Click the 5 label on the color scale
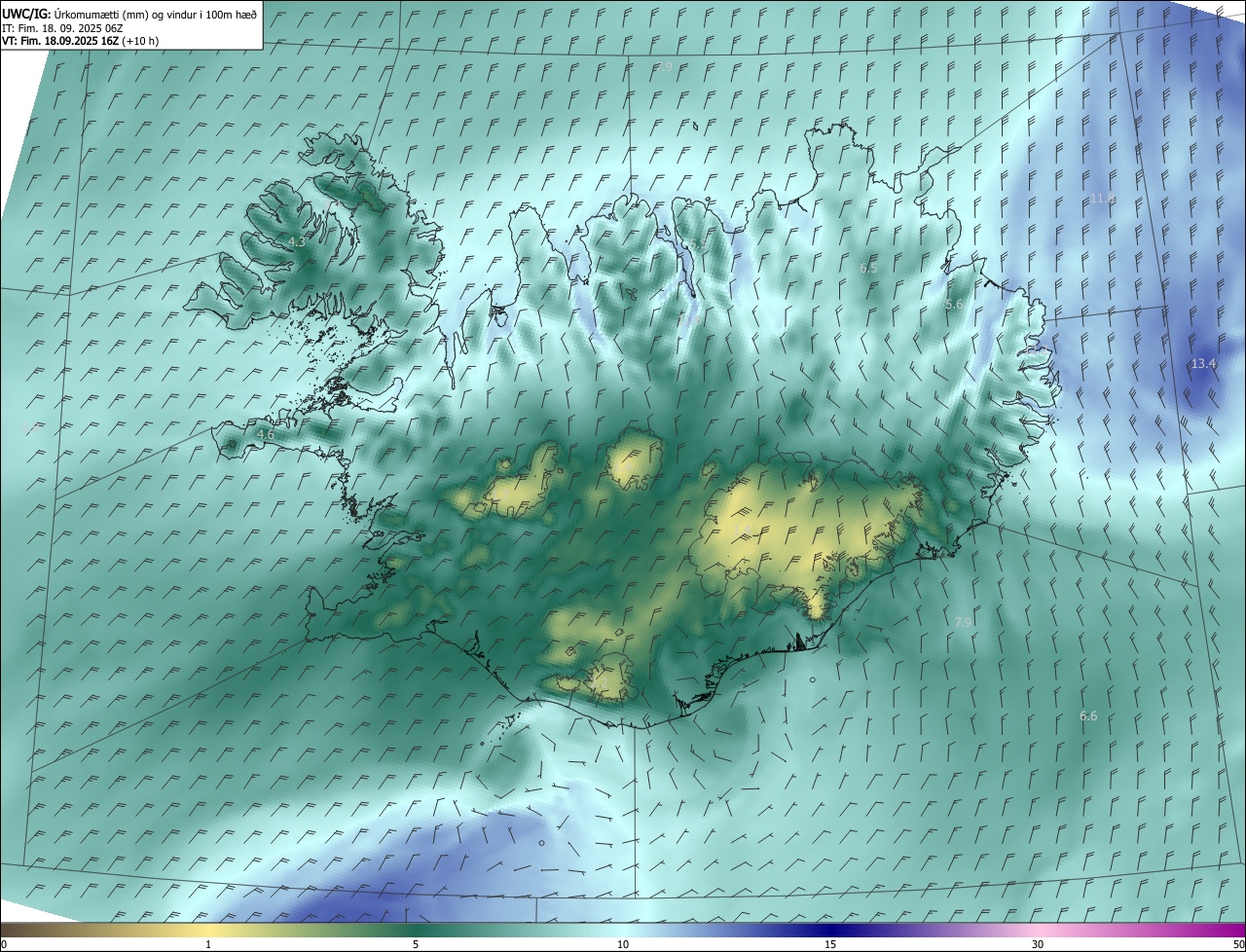The height and width of the screenshot is (952, 1246). [x=416, y=945]
